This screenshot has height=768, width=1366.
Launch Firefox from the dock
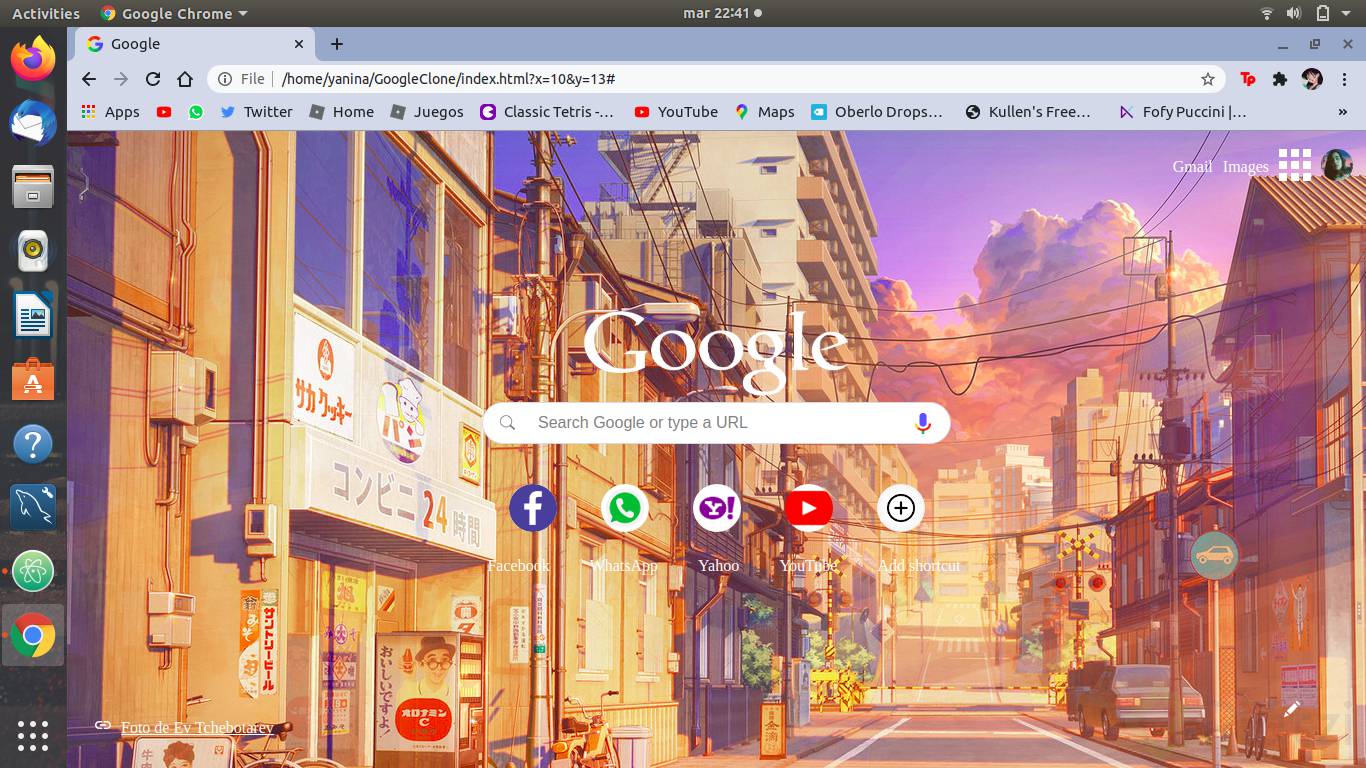(x=33, y=60)
